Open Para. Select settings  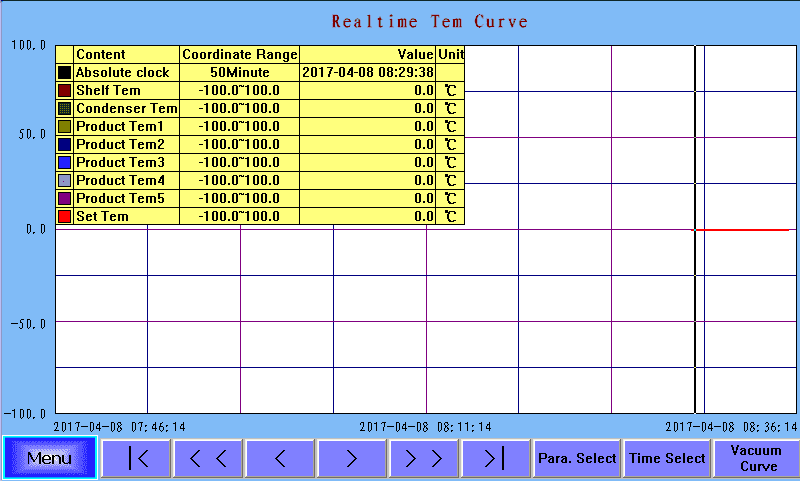(577, 458)
